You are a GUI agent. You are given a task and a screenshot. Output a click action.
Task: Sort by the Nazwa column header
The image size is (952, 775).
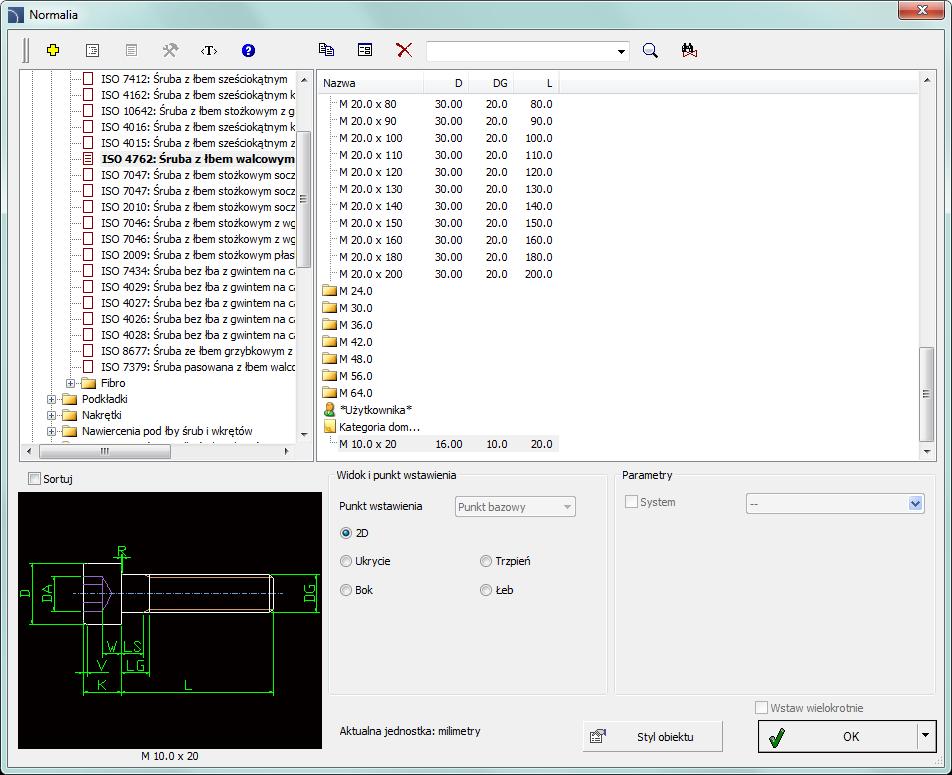370,83
